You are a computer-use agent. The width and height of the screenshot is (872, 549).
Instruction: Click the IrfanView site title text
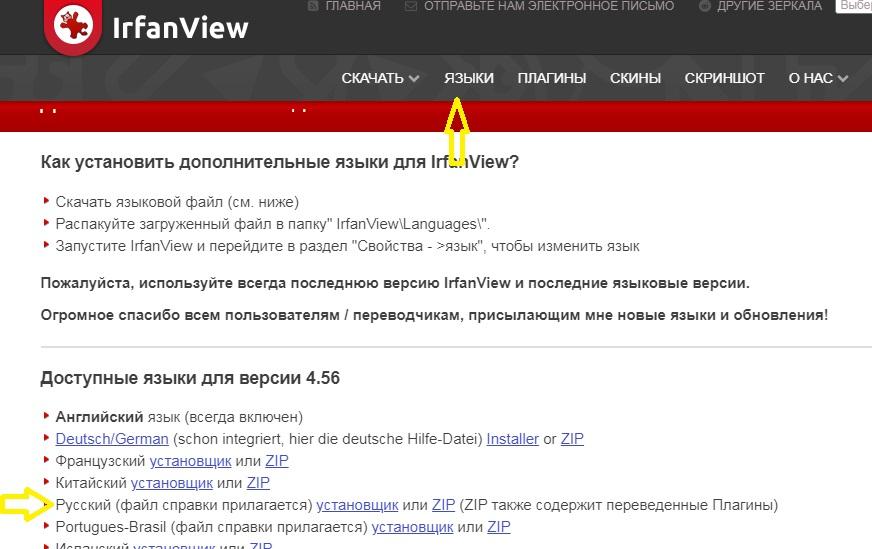point(180,28)
